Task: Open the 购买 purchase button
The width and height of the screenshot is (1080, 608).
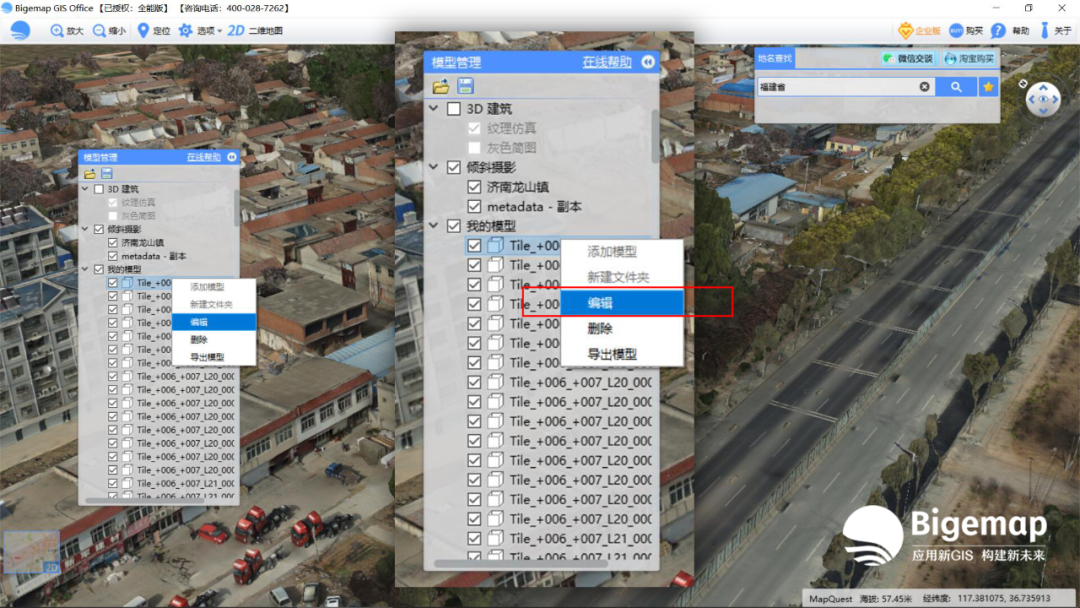Action: pyautogui.click(x=966, y=31)
